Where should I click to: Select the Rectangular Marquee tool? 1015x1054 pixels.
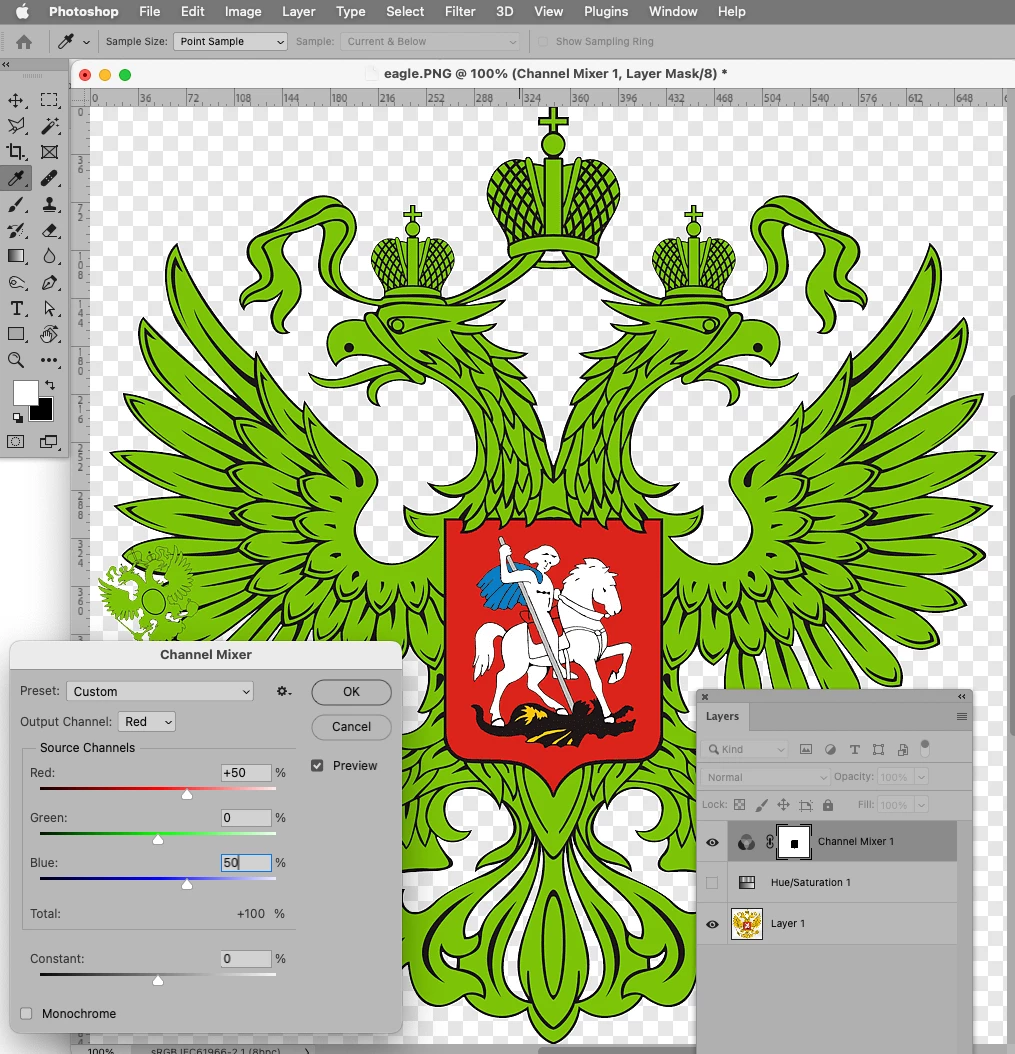click(x=49, y=101)
